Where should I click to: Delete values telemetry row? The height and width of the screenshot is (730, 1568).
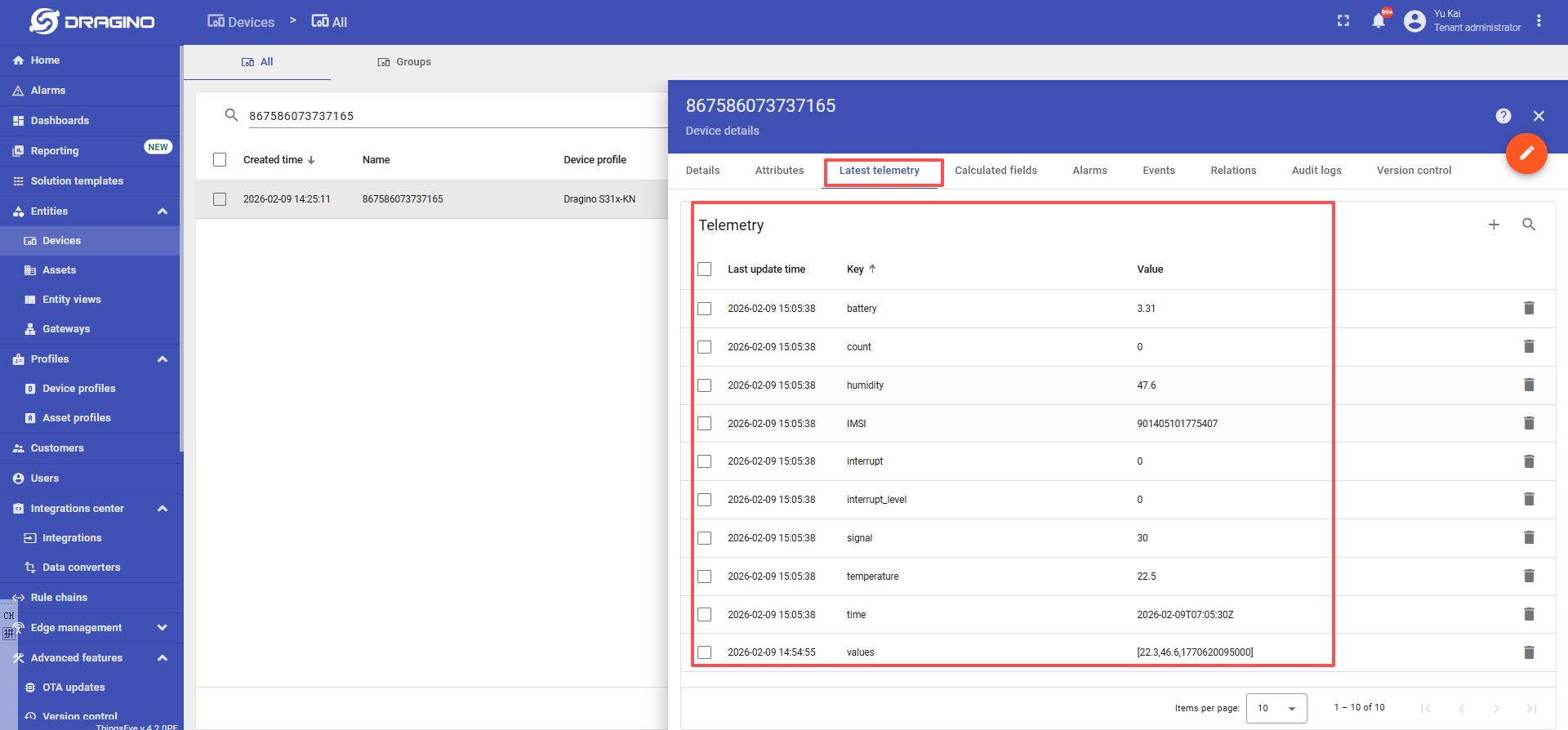(x=1529, y=652)
